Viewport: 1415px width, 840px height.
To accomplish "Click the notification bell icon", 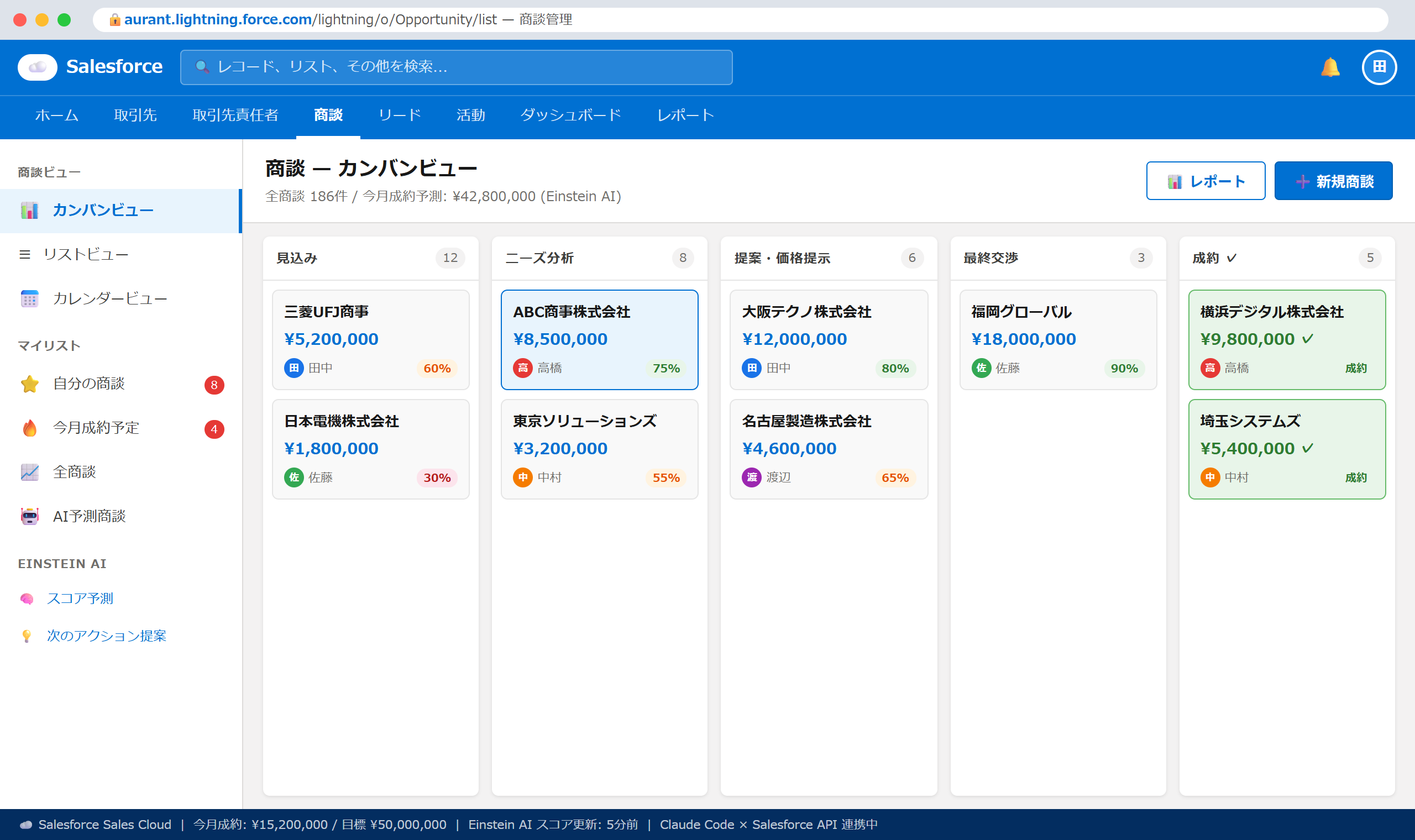I will point(1330,67).
